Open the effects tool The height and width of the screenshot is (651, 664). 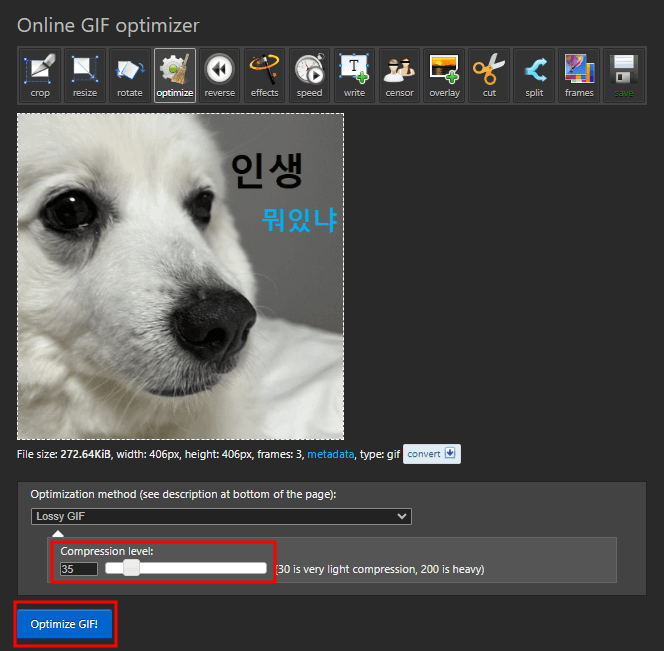point(264,75)
